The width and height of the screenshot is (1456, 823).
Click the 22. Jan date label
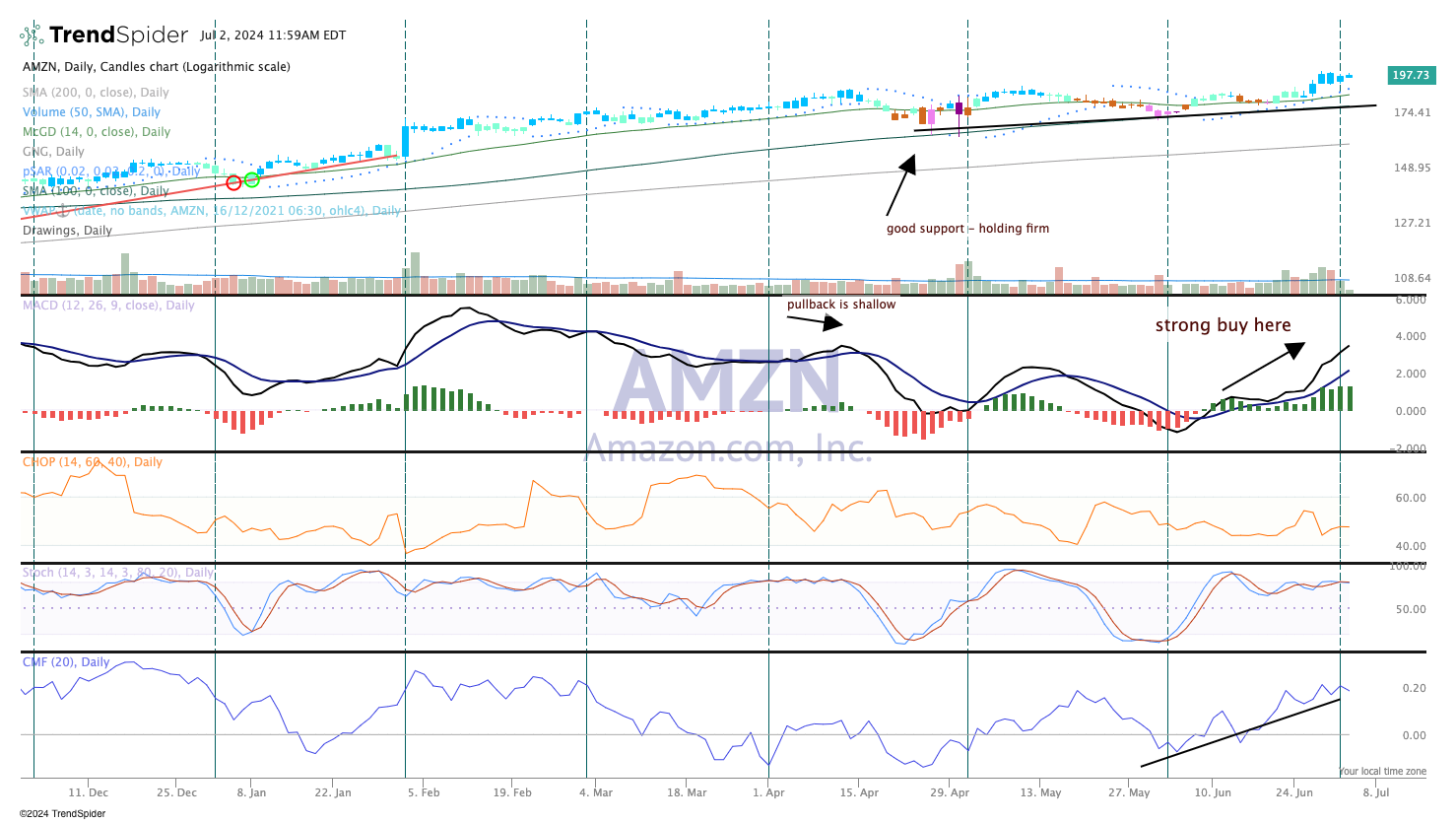tap(333, 792)
